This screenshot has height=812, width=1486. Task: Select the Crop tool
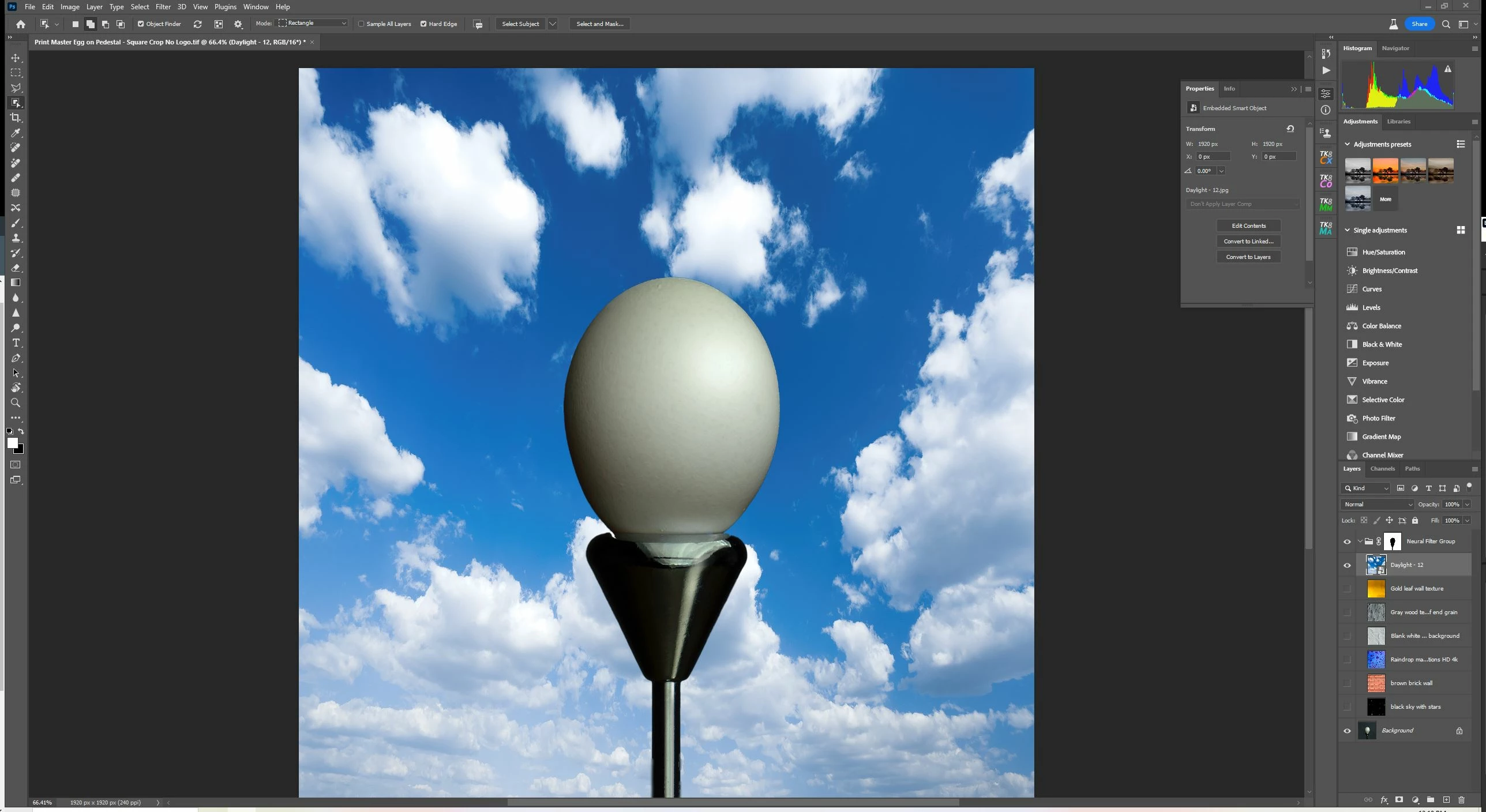(16, 118)
